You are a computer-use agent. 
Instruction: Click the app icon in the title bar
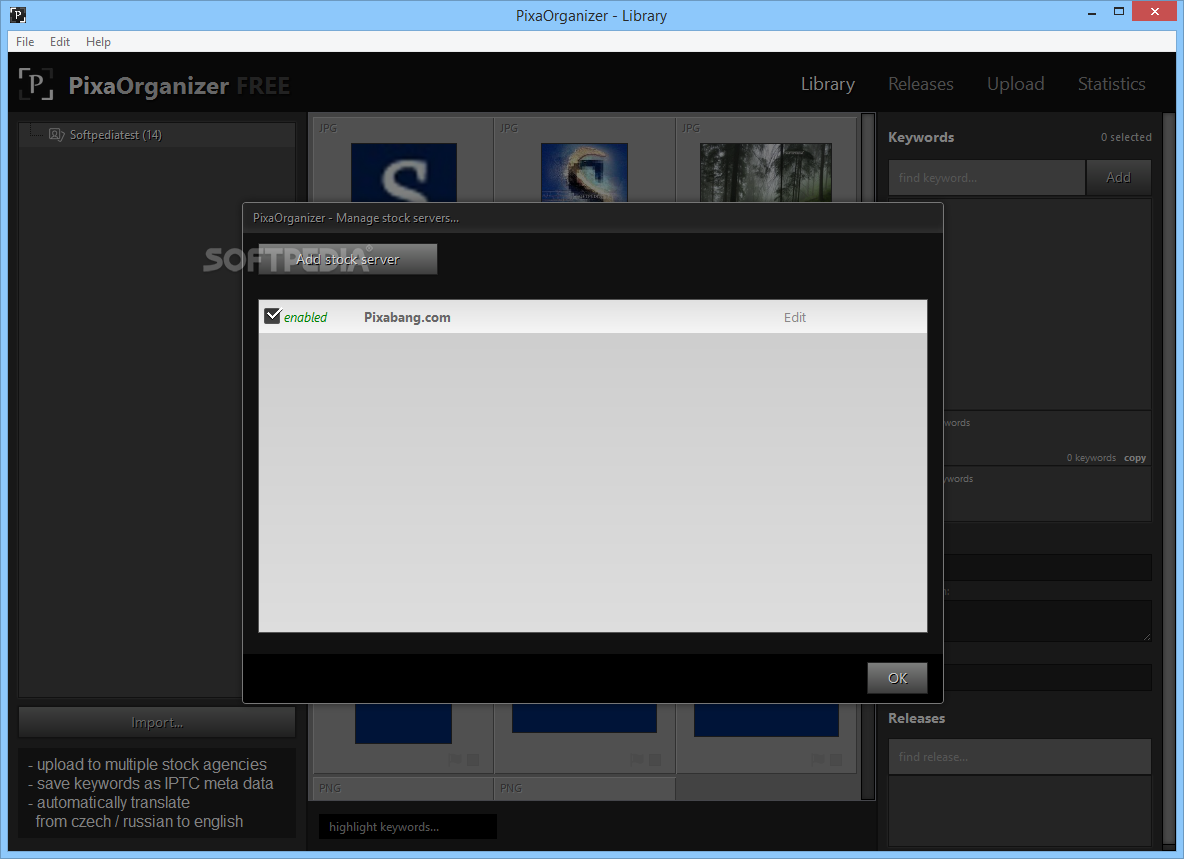tap(17, 14)
